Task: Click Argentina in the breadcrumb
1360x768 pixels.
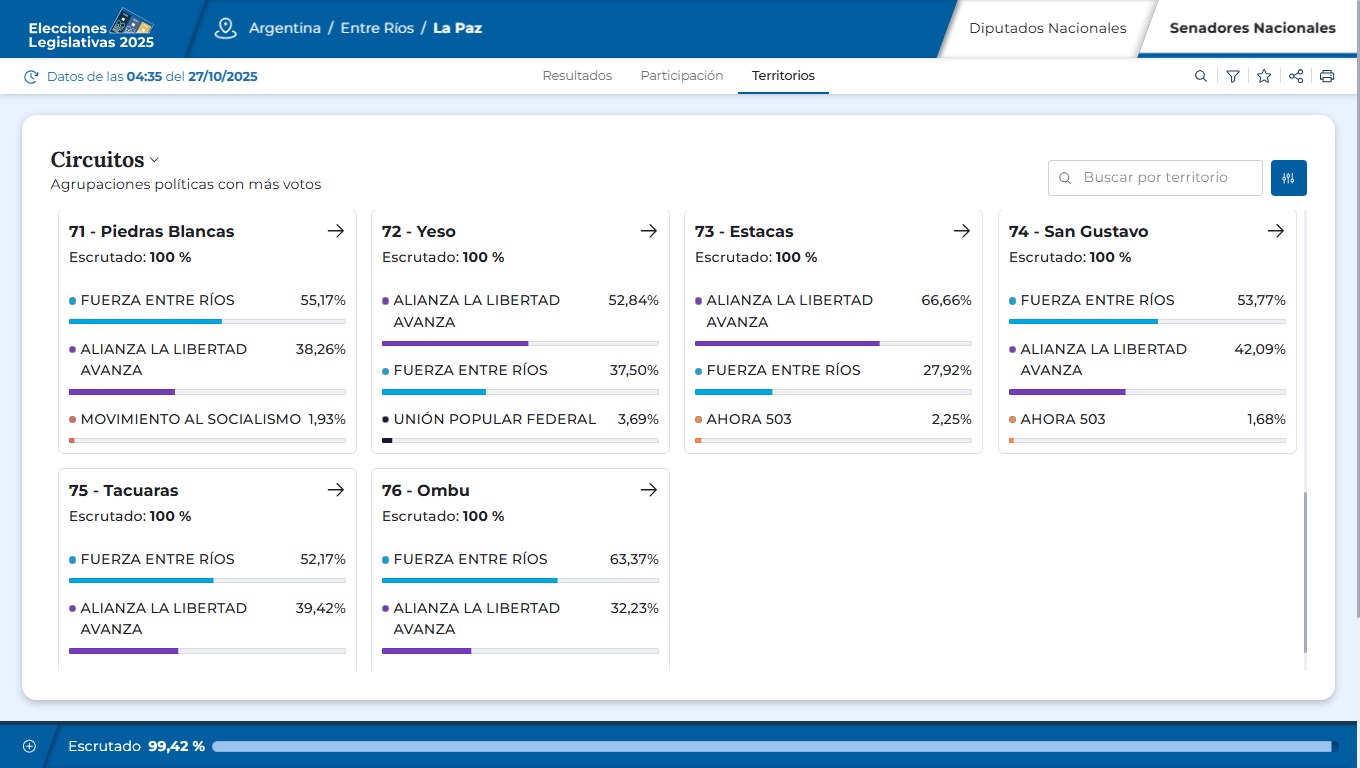Action: (285, 28)
